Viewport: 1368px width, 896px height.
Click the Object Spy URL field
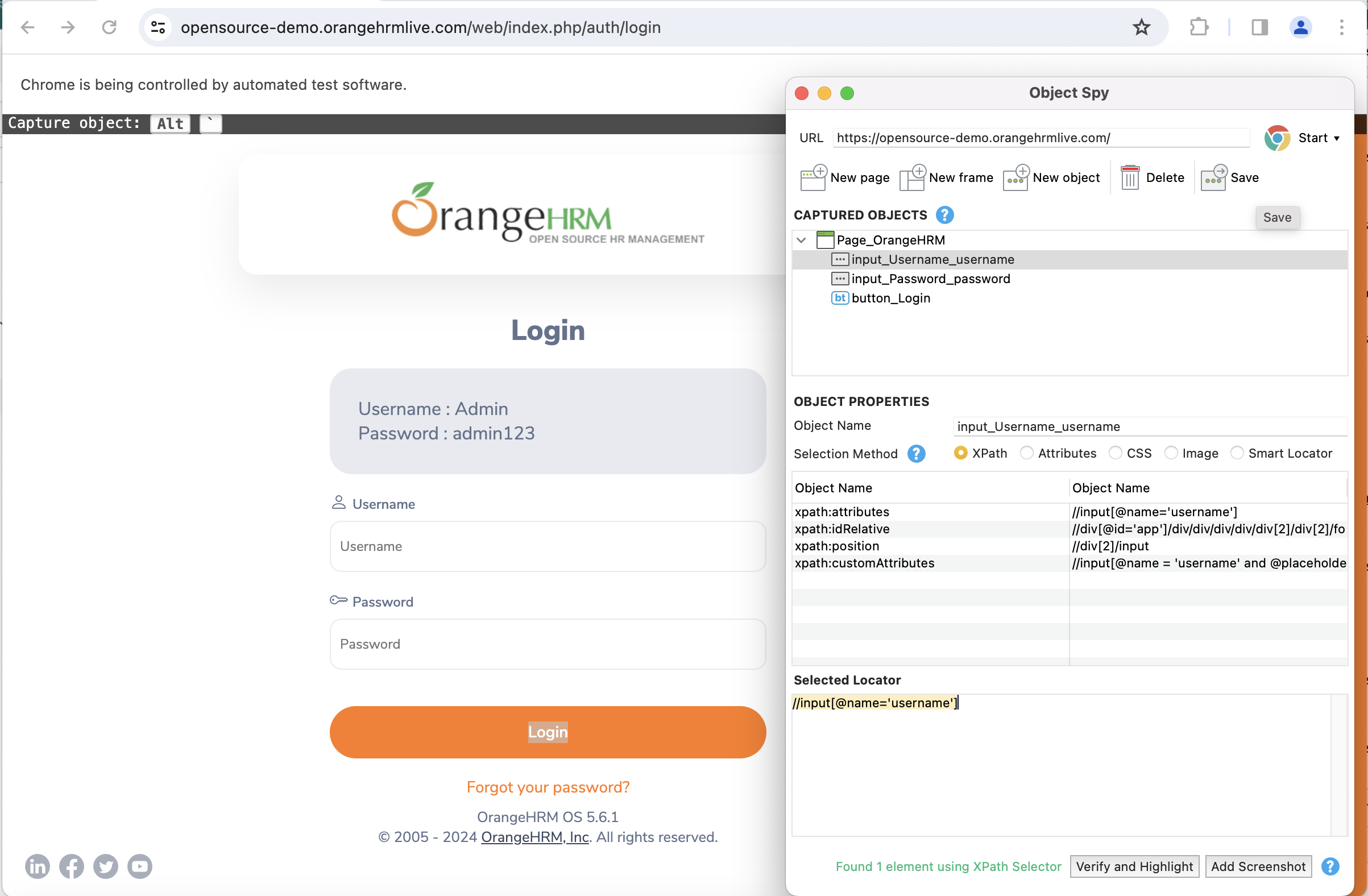1040,138
